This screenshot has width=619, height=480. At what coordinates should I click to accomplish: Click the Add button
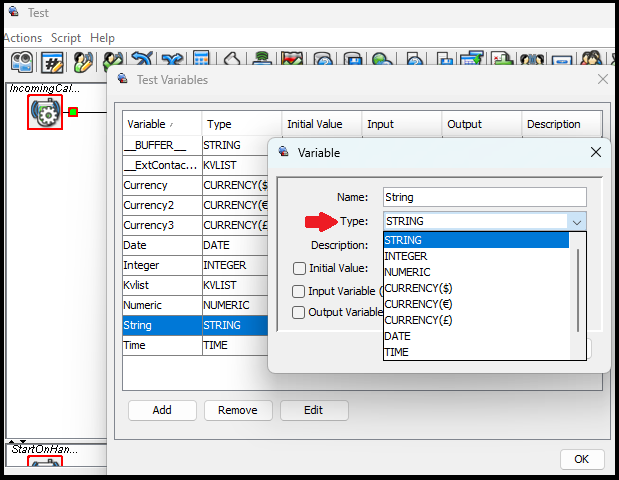(x=162, y=411)
